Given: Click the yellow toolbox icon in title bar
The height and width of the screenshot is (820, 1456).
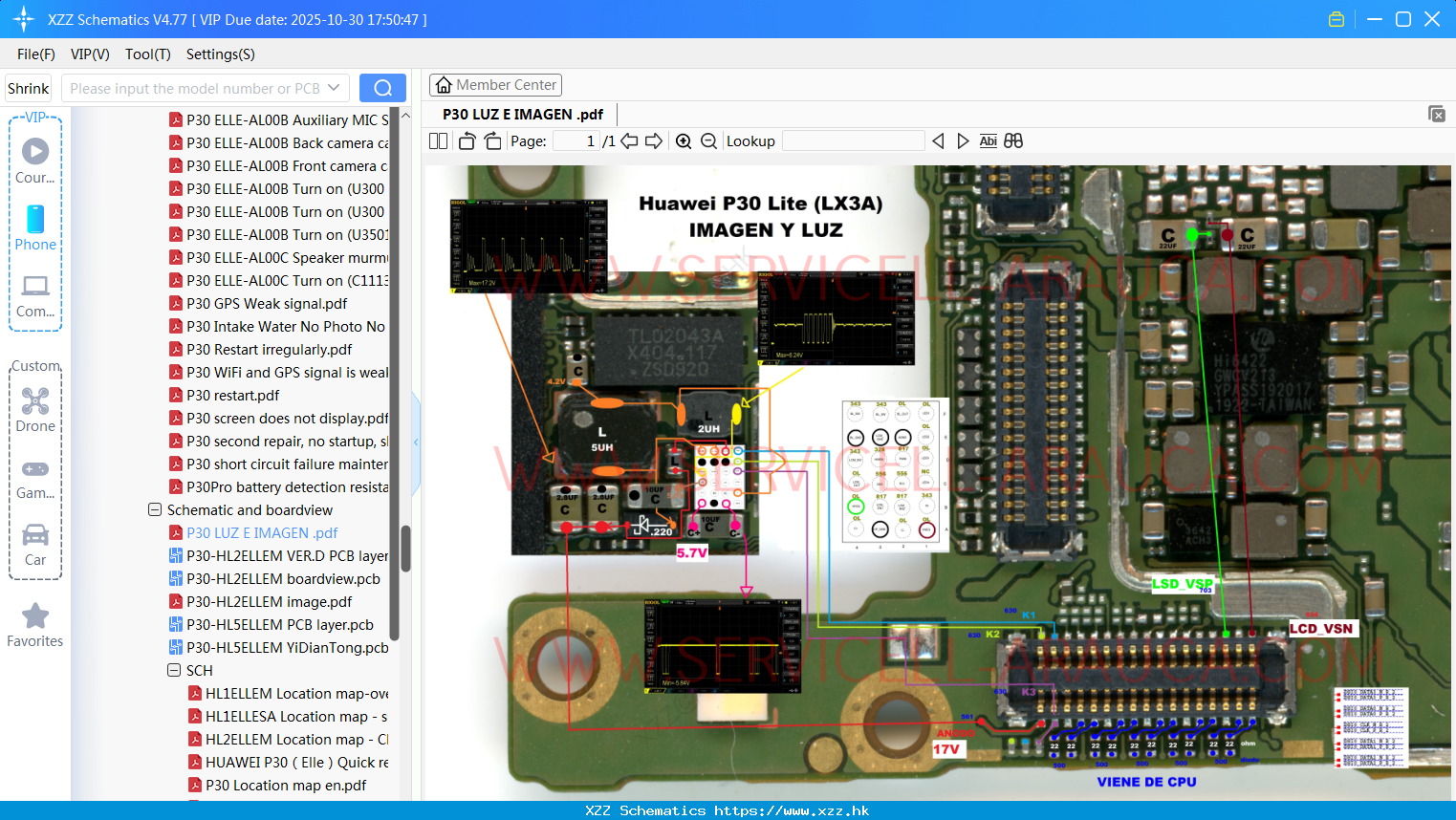Looking at the screenshot, I should click(1336, 19).
